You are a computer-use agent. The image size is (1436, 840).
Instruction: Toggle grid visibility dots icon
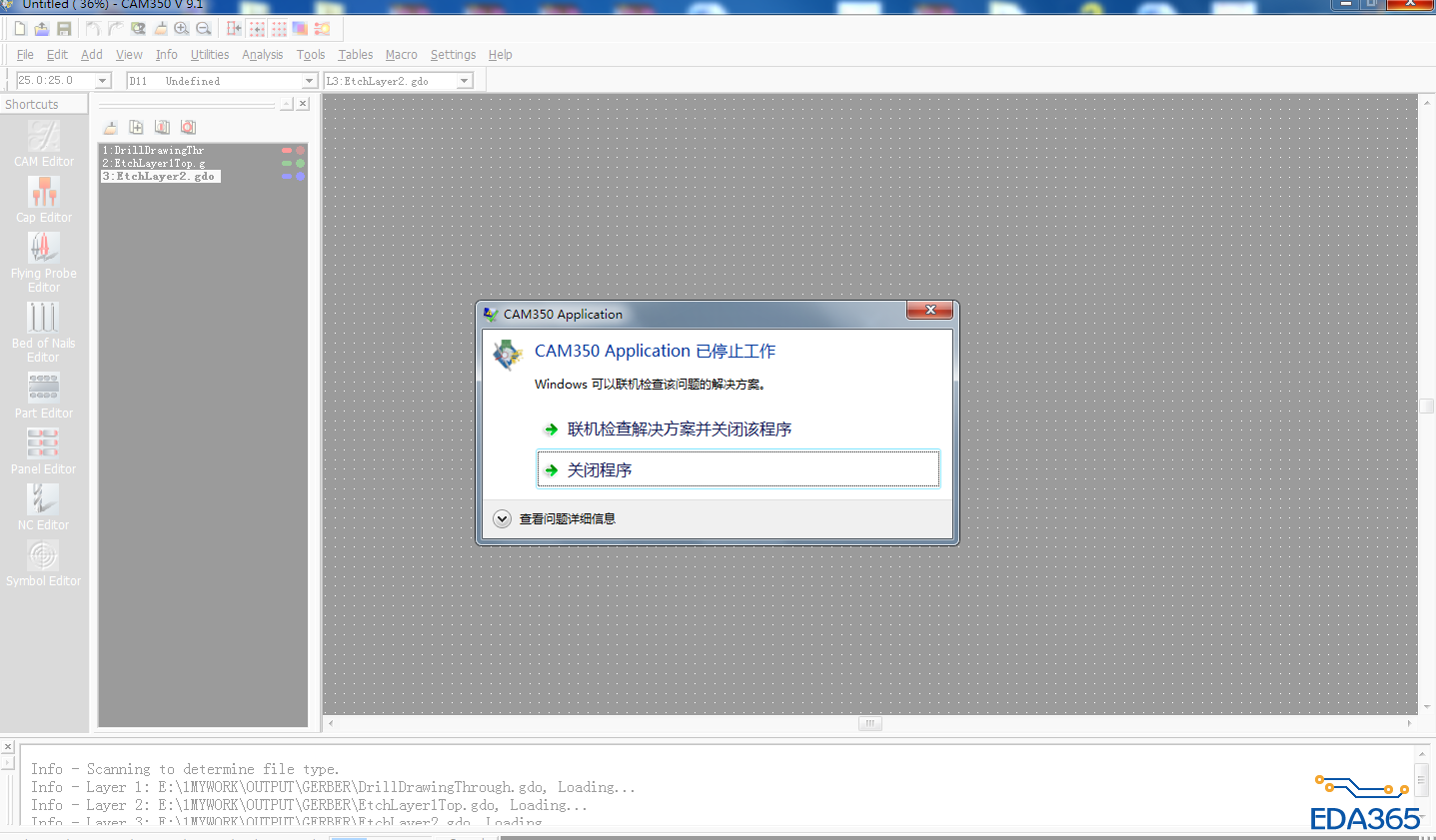coord(279,29)
